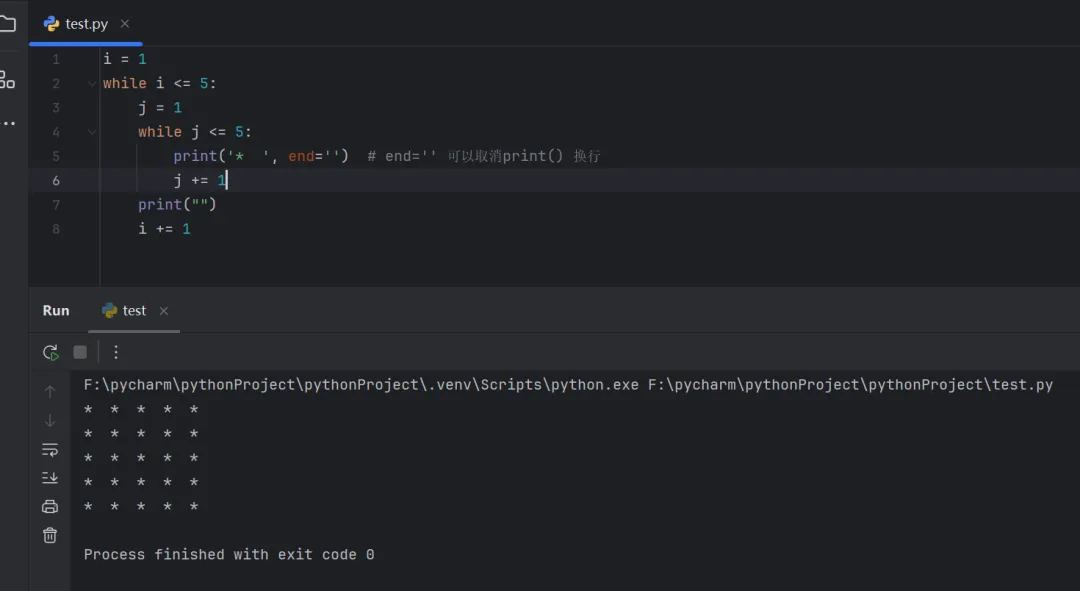Screen dimensions: 1080x591
Task: Click the Down stack trace arrow
Action: click(50, 420)
